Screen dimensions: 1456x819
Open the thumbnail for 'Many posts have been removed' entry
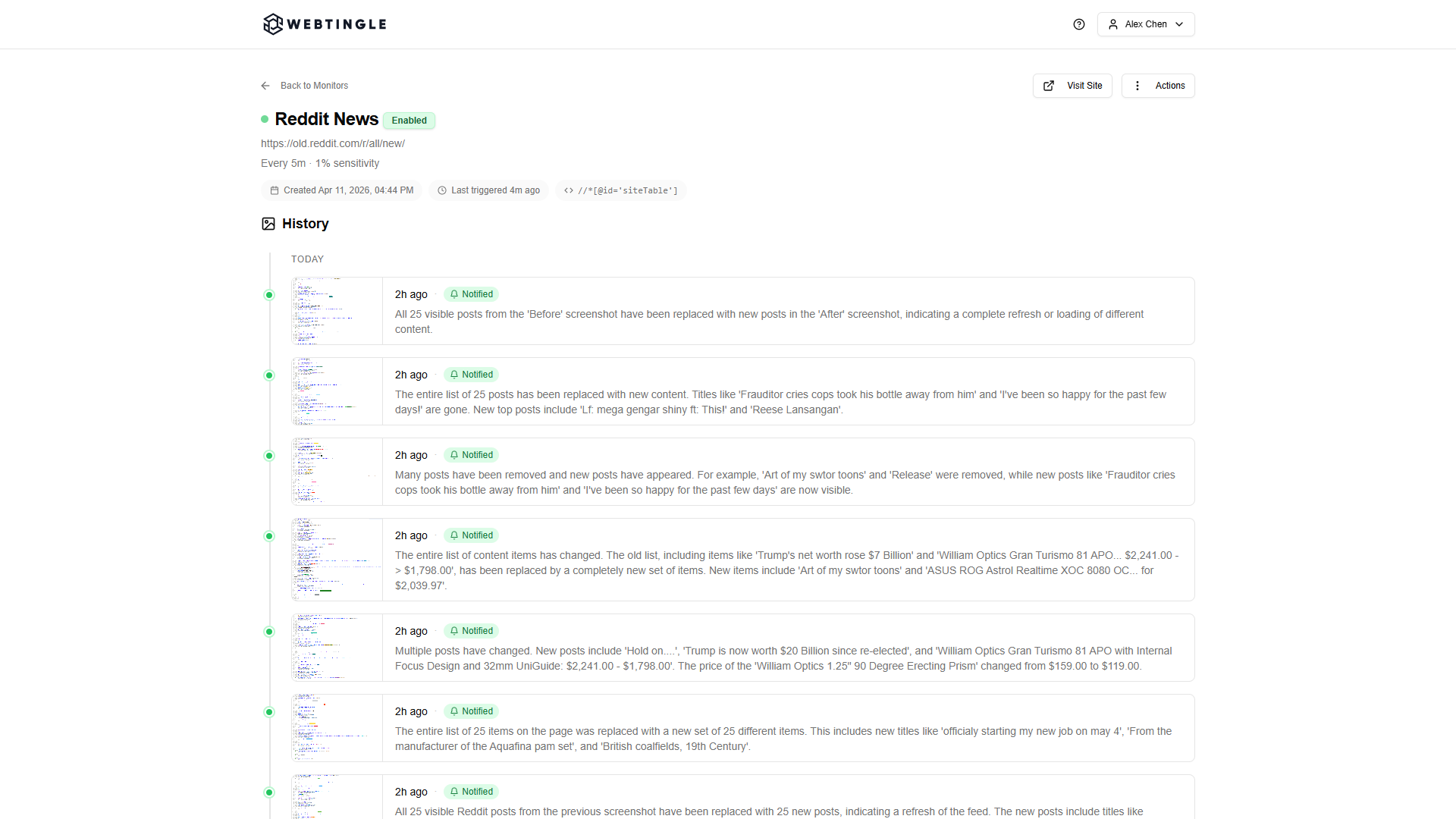337,472
